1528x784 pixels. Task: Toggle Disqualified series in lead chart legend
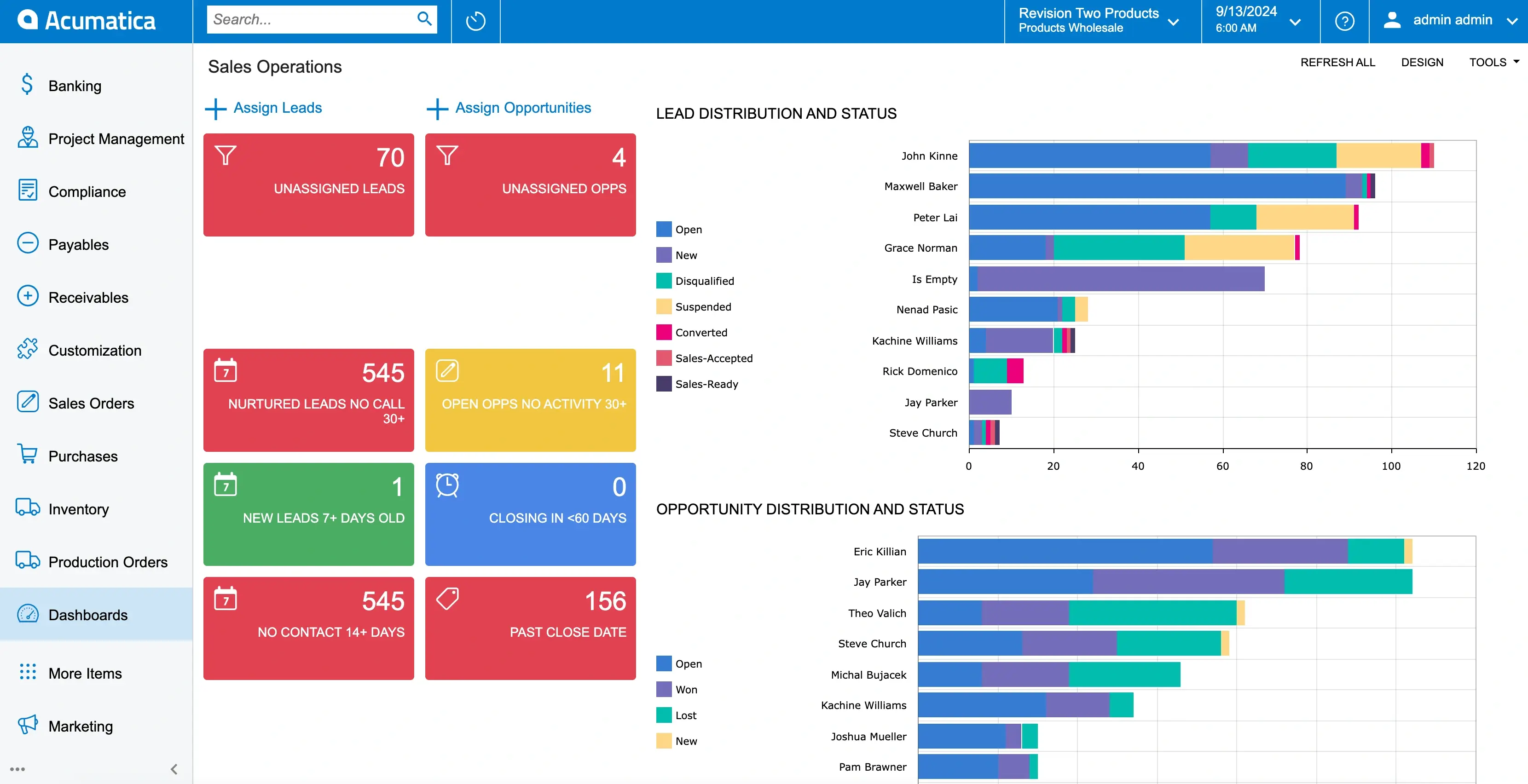[704, 281]
